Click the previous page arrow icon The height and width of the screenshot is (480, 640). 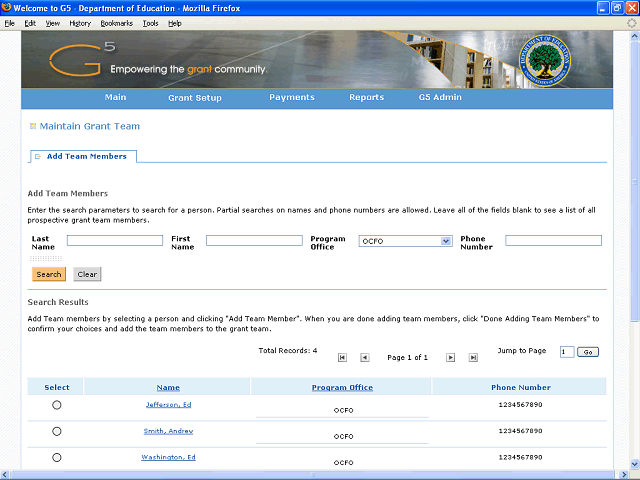click(365, 357)
